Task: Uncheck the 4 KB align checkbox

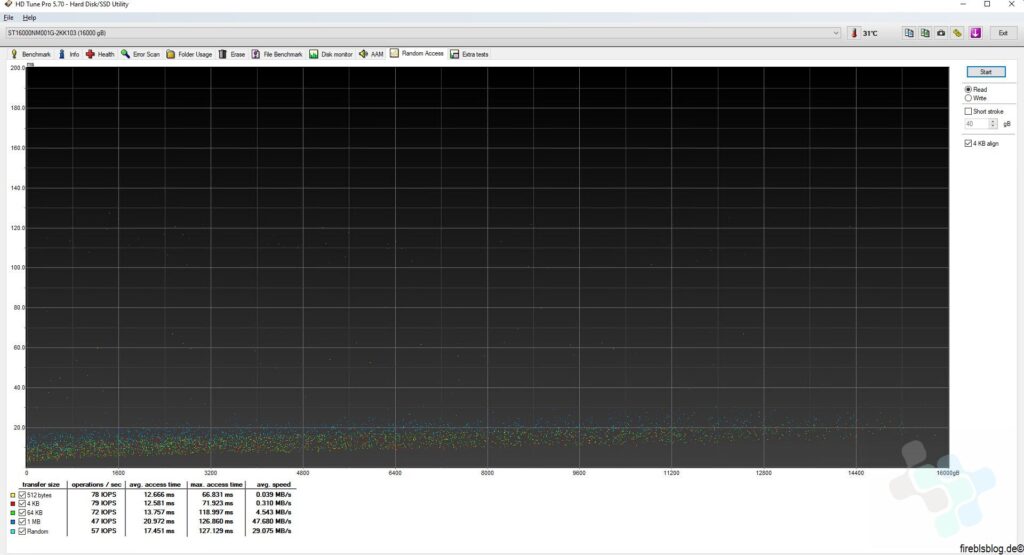Action: click(x=968, y=143)
